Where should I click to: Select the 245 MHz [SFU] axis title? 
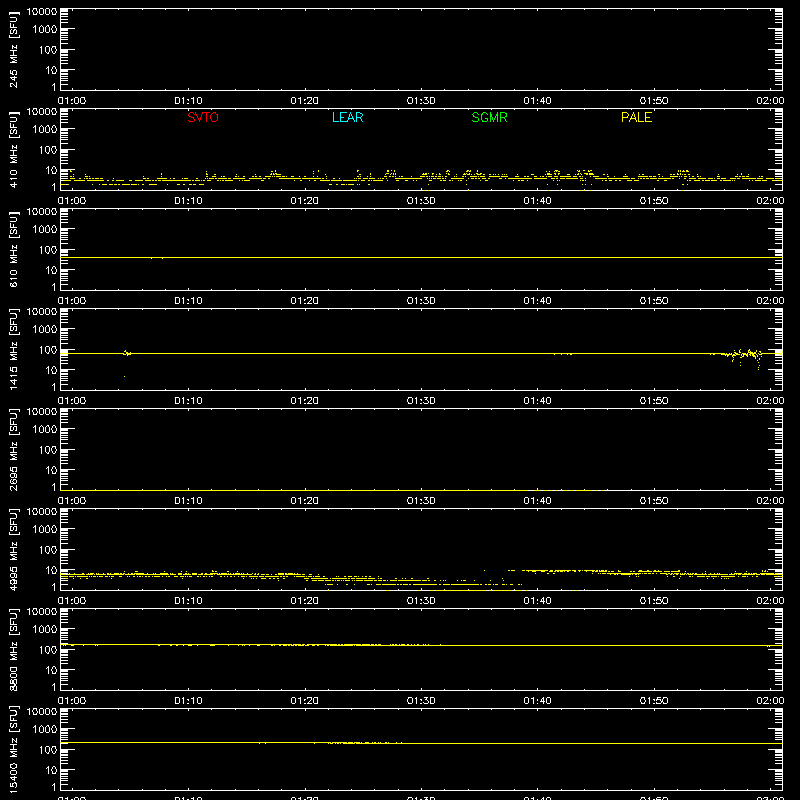13,49
